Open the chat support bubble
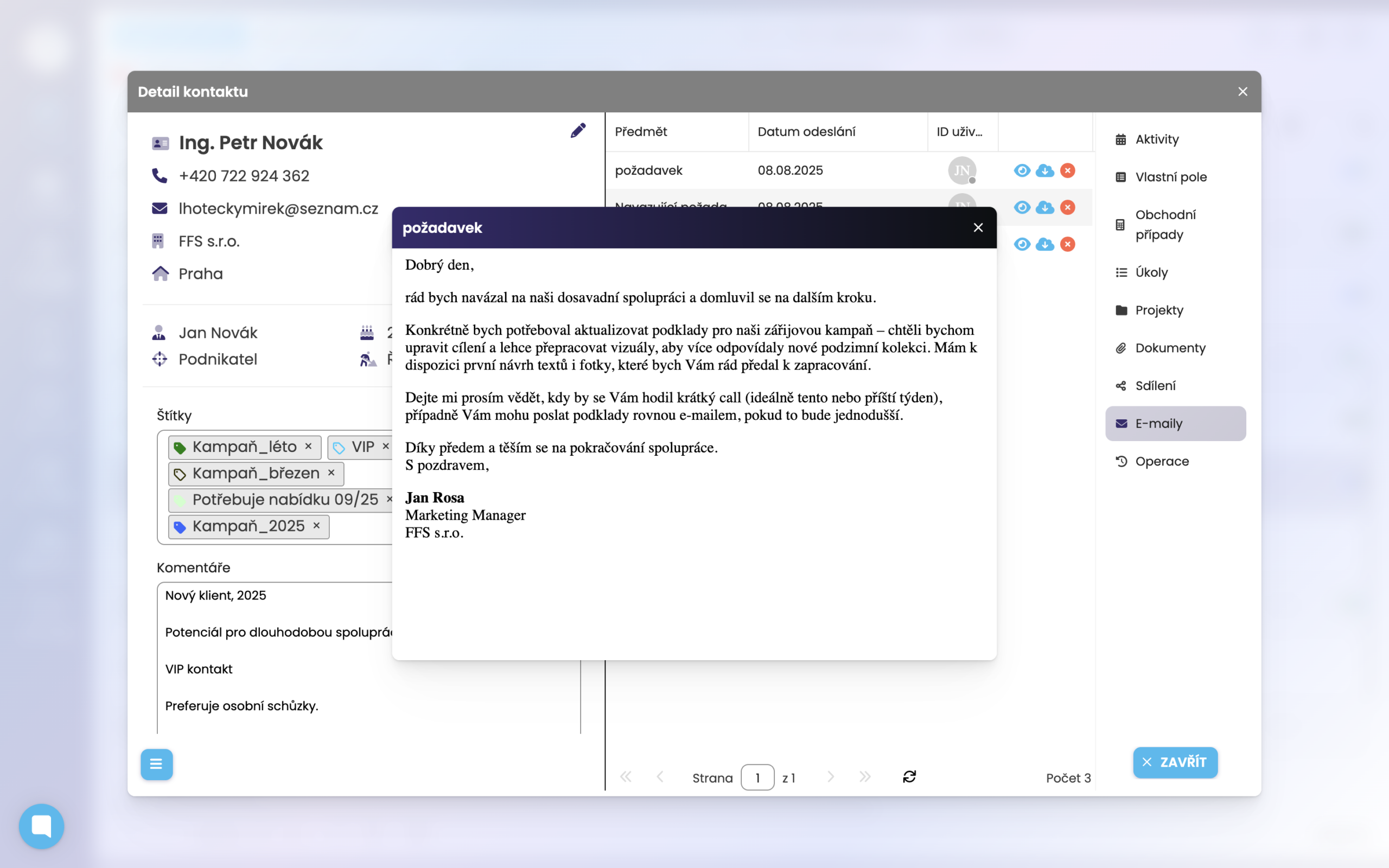The height and width of the screenshot is (868, 1389). tap(41, 826)
